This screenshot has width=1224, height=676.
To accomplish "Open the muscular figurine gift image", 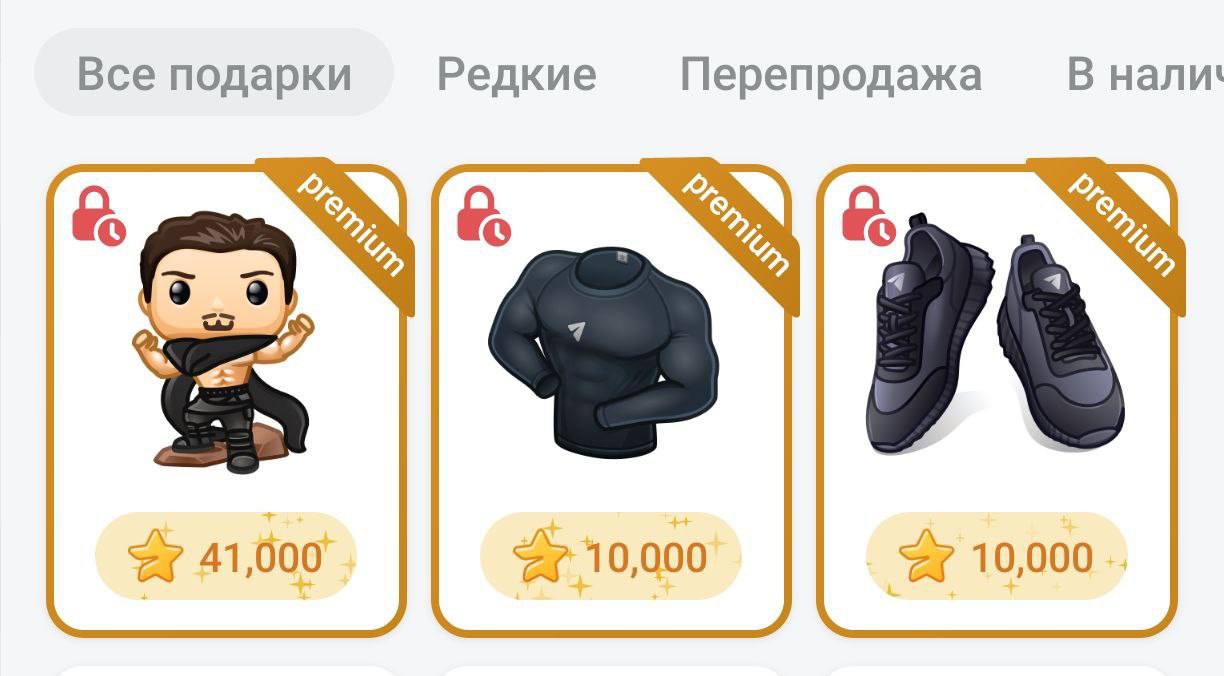I will coord(223,342).
